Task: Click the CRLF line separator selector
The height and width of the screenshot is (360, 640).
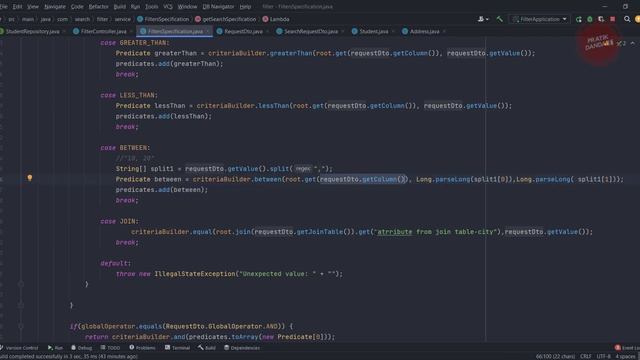Action: point(586,356)
